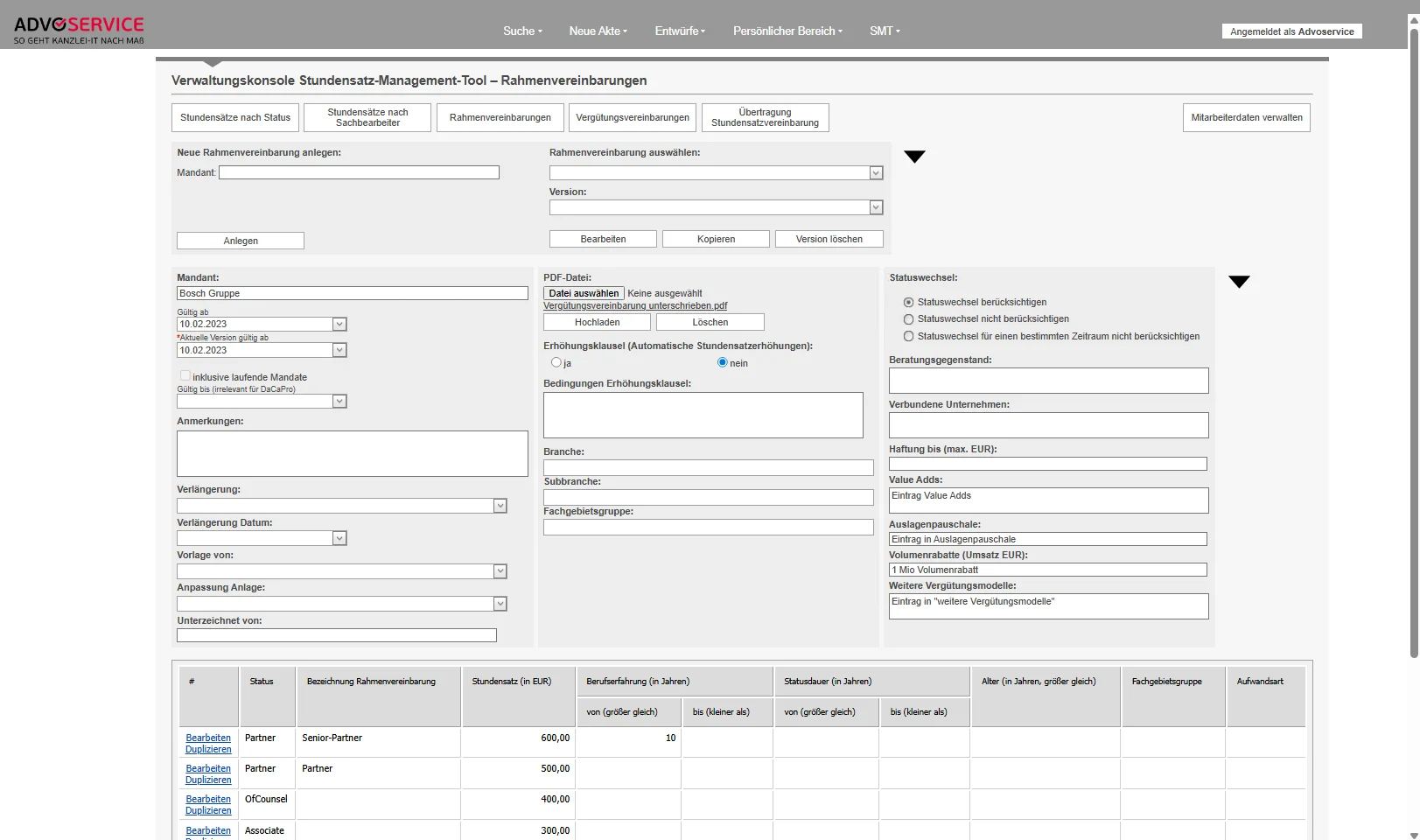The height and width of the screenshot is (840, 1420).
Task: Toggle 'inklusive laufende Mandate' checkbox
Action: (x=185, y=376)
